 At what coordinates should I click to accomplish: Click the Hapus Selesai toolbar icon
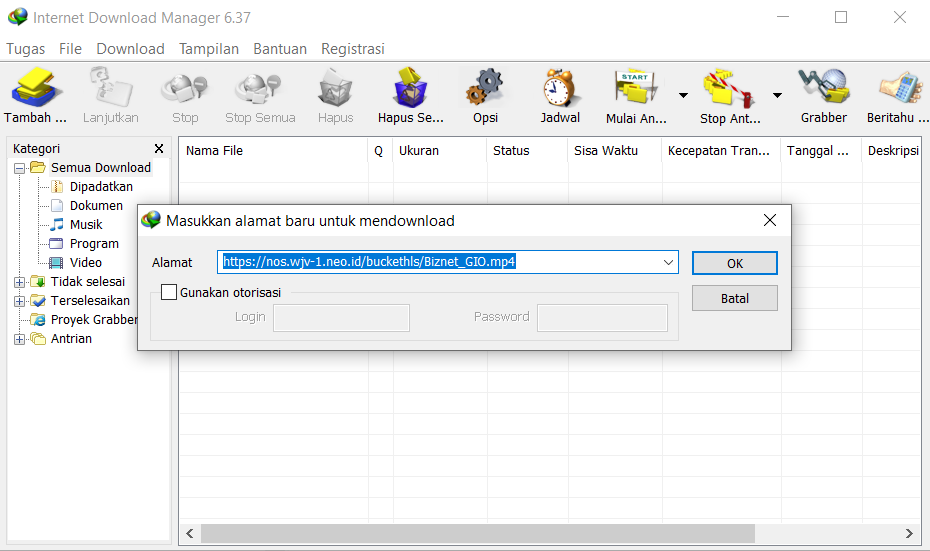(410, 88)
